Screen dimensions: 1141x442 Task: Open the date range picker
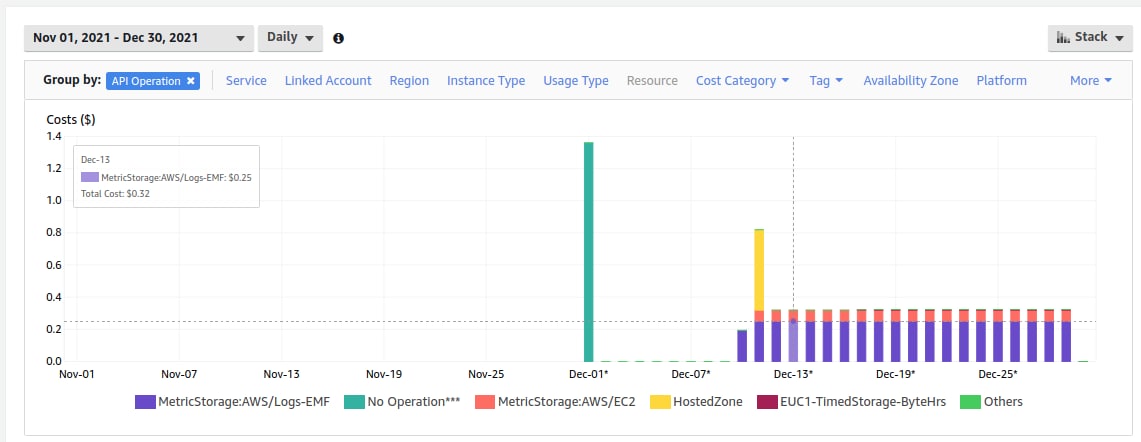point(139,38)
